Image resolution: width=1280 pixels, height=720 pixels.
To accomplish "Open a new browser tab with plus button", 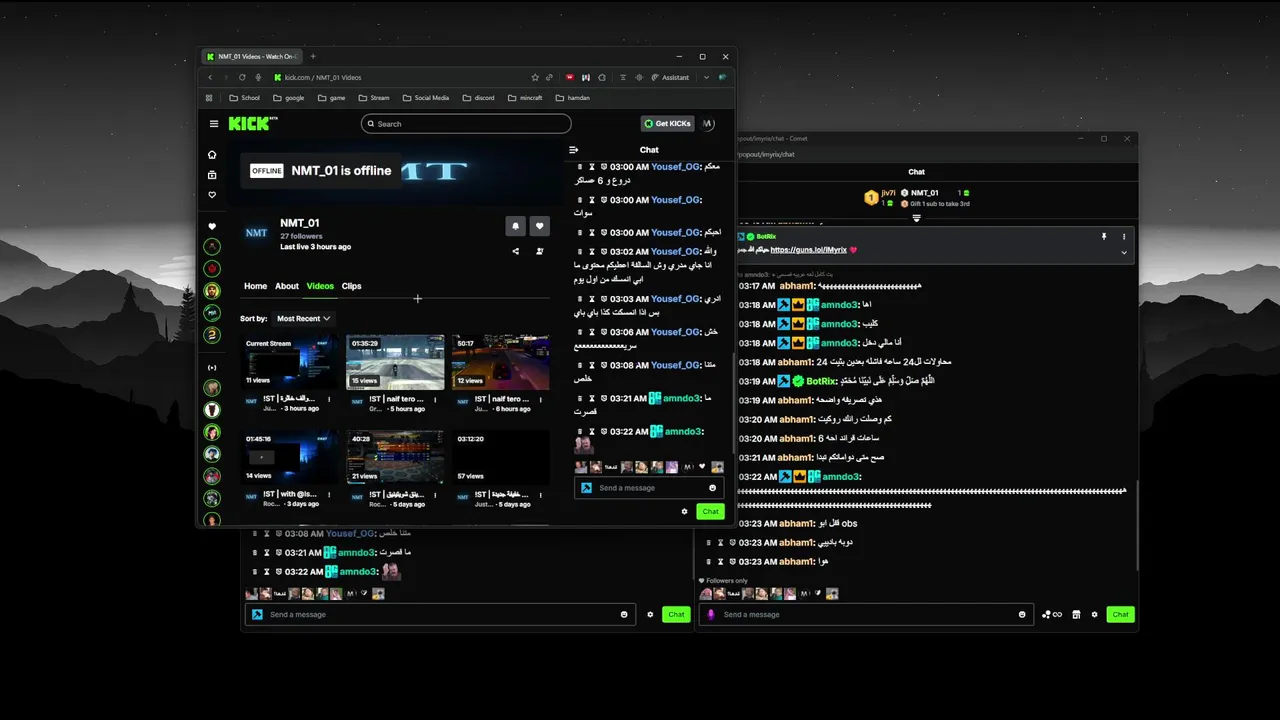I will [x=312, y=56].
